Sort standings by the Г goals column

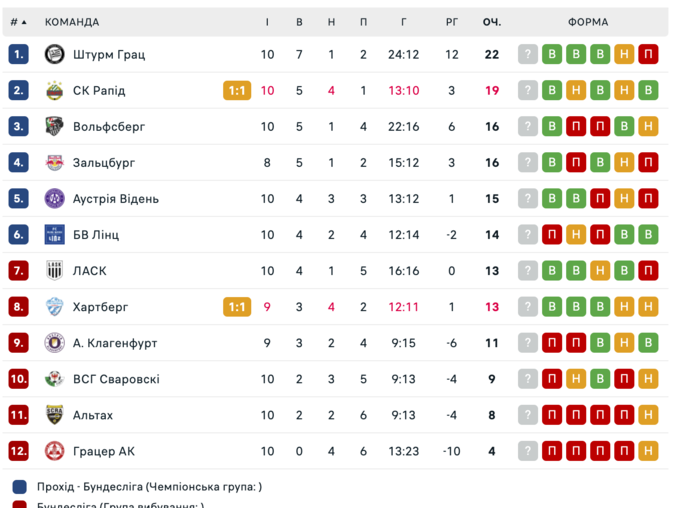coord(403,22)
